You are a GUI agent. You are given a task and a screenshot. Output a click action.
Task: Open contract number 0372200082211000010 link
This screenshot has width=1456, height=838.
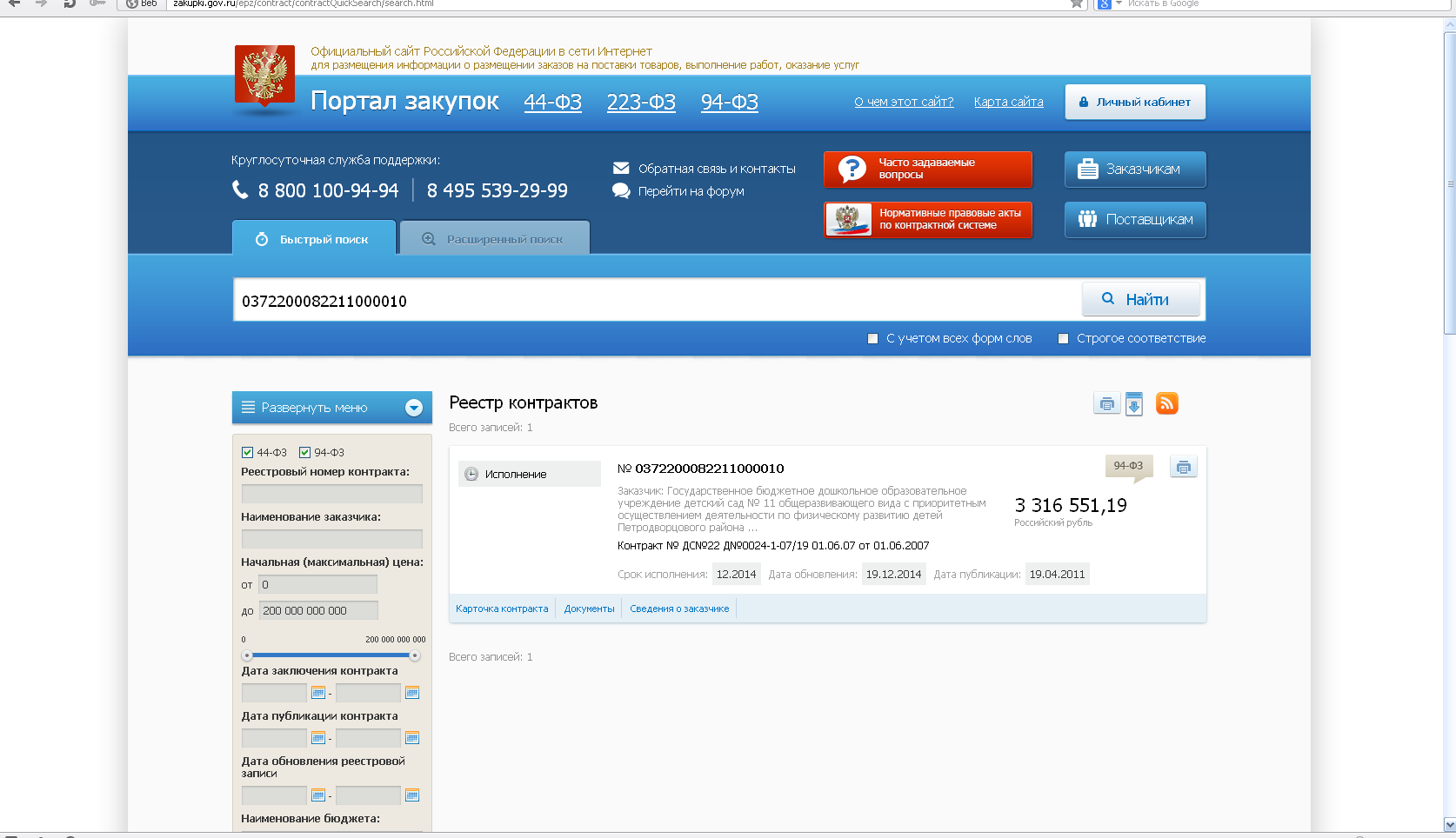(709, 469)
